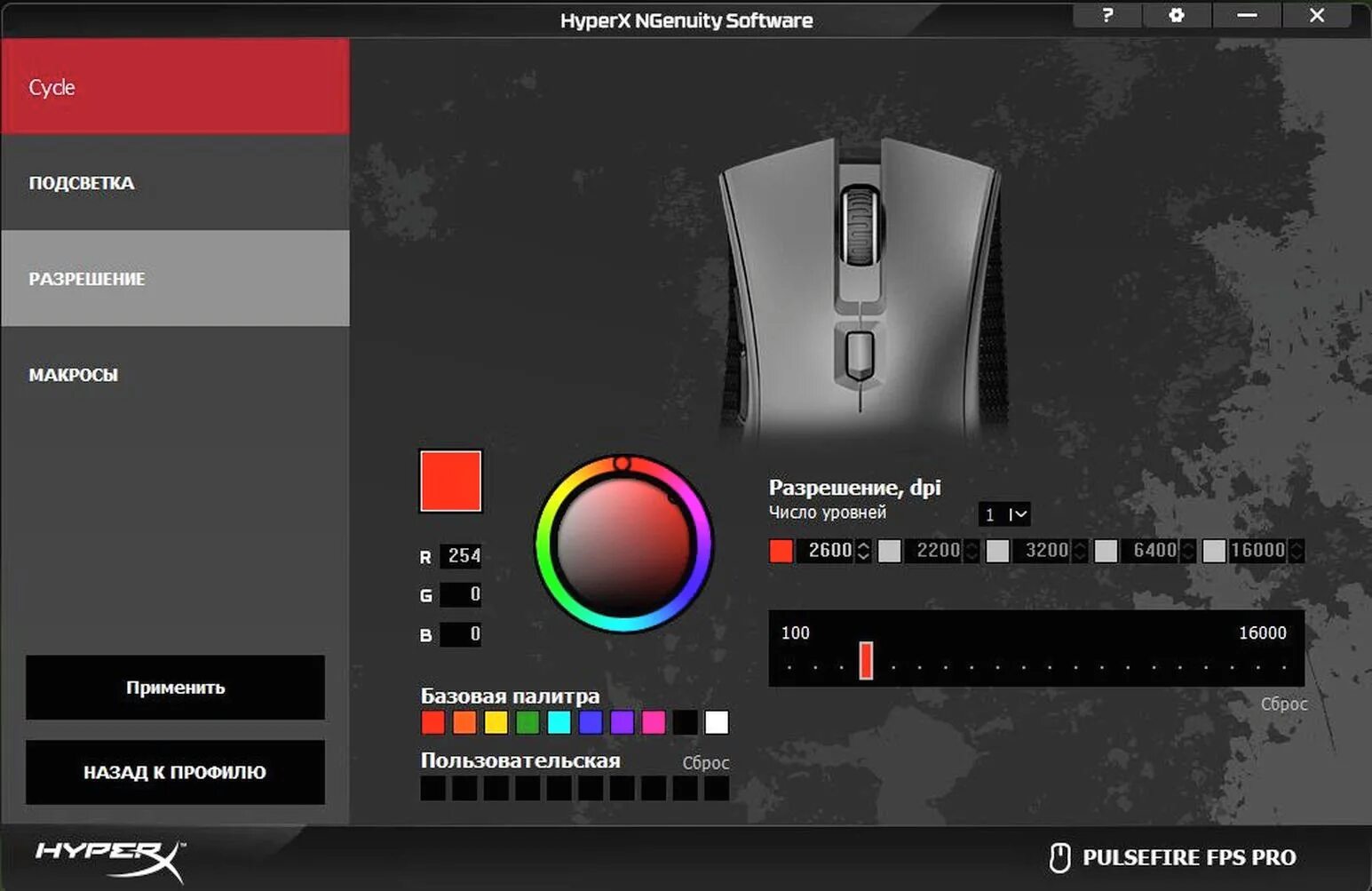This screenshot has height=891, width=1372.
Task: Click the 2600 DPI value field
Action: pos(827,551)
